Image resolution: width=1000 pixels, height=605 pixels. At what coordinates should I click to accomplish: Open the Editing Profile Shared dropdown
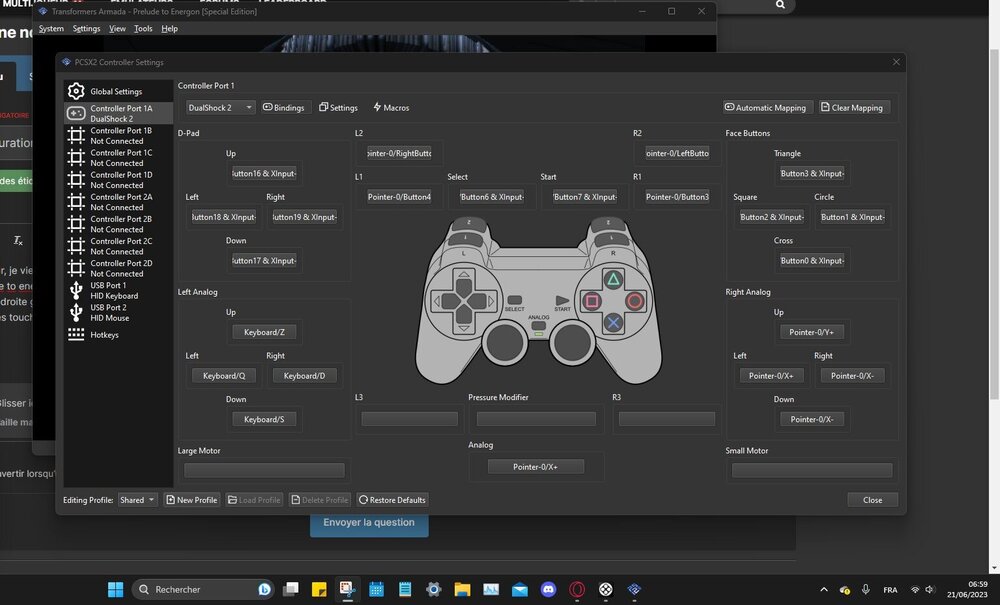(x=137, y=500)
